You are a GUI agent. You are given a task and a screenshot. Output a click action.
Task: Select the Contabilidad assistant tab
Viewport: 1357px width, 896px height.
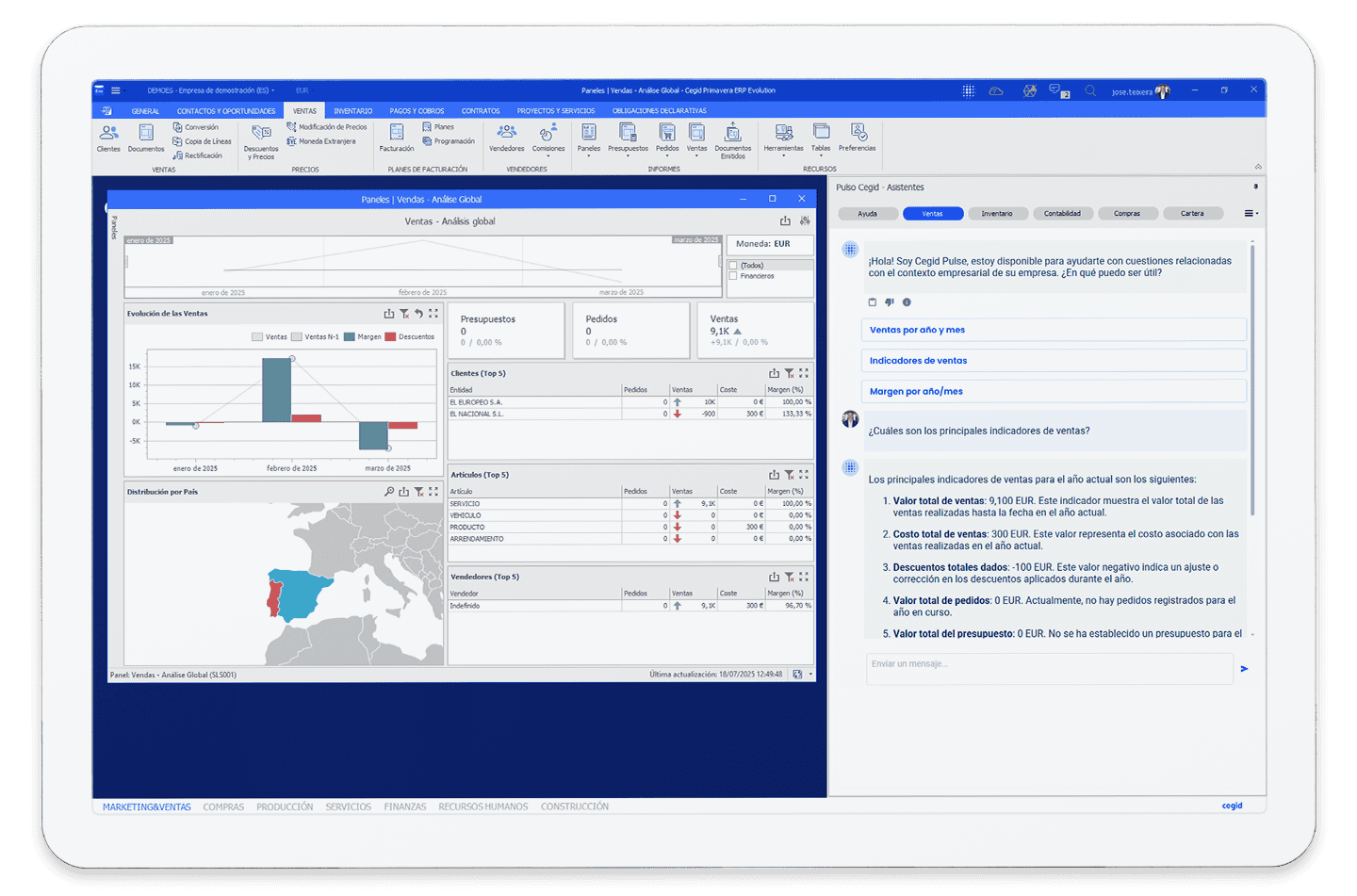pyautogui.click(x=1062, y=214)
